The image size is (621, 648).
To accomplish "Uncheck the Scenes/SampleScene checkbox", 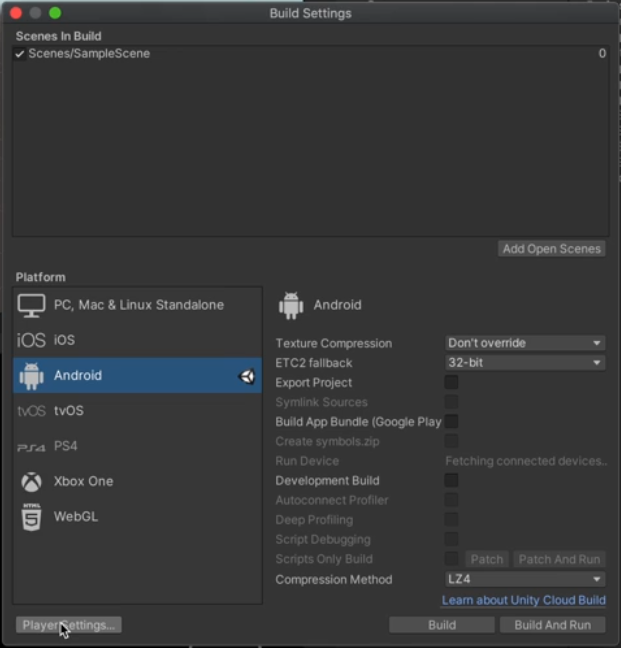I will pyautogui.click(x=19, y=54).
